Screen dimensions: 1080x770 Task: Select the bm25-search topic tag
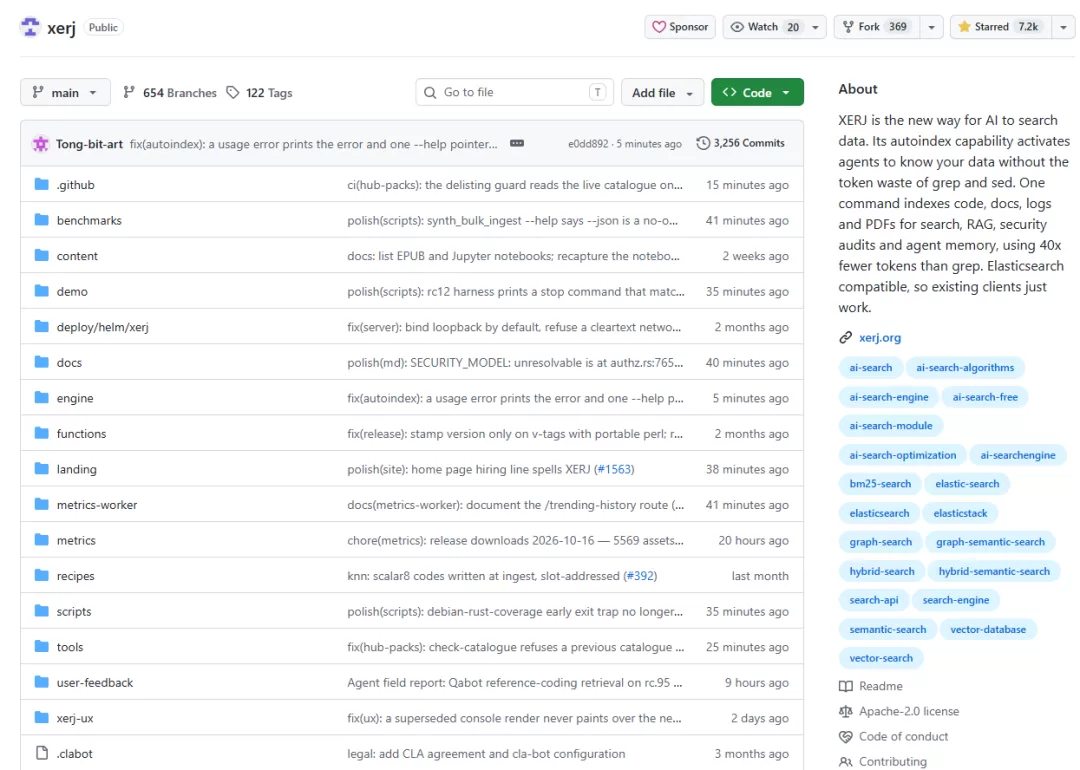[x=880, y=484]
